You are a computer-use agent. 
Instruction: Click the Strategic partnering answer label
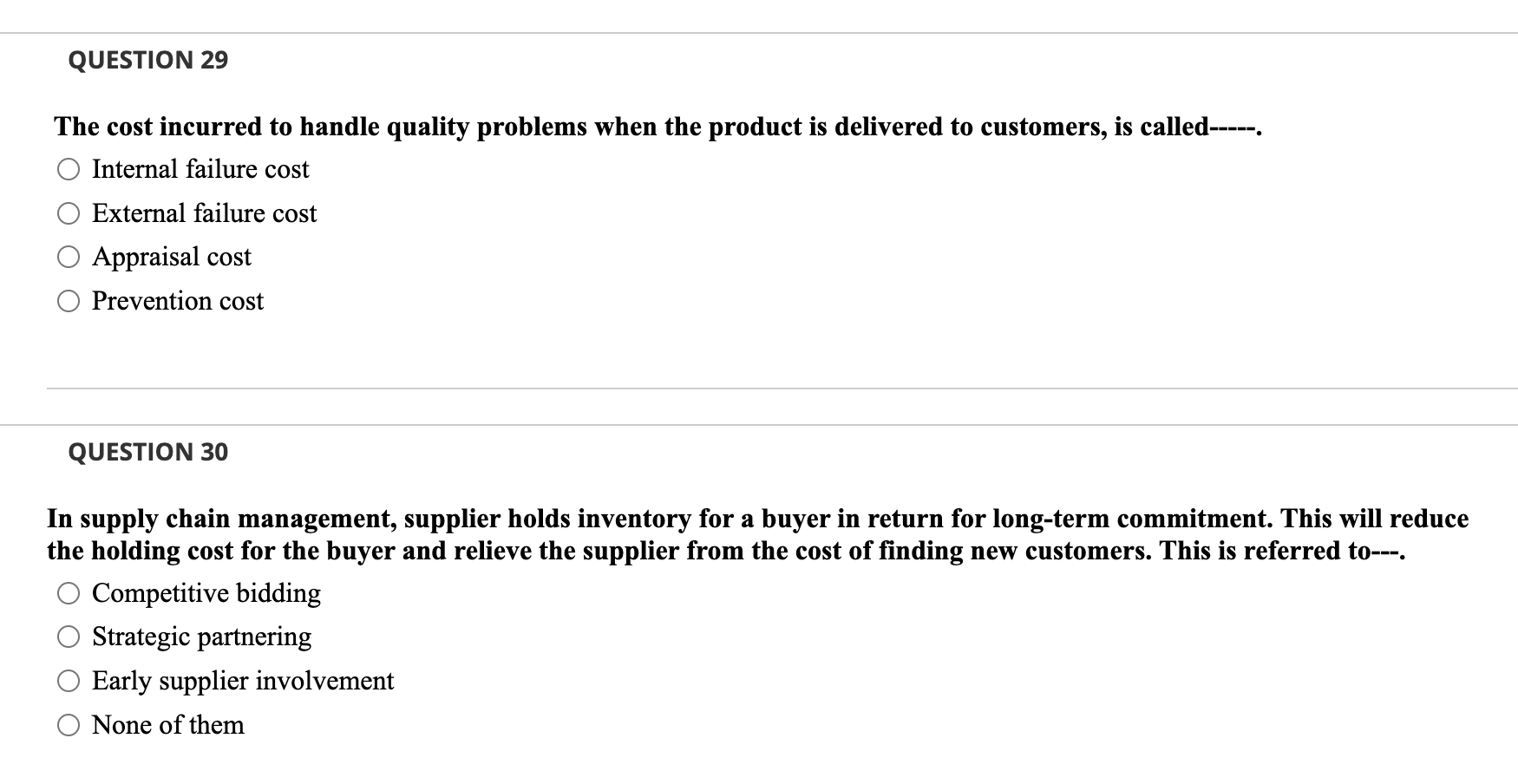click(201, 637)
